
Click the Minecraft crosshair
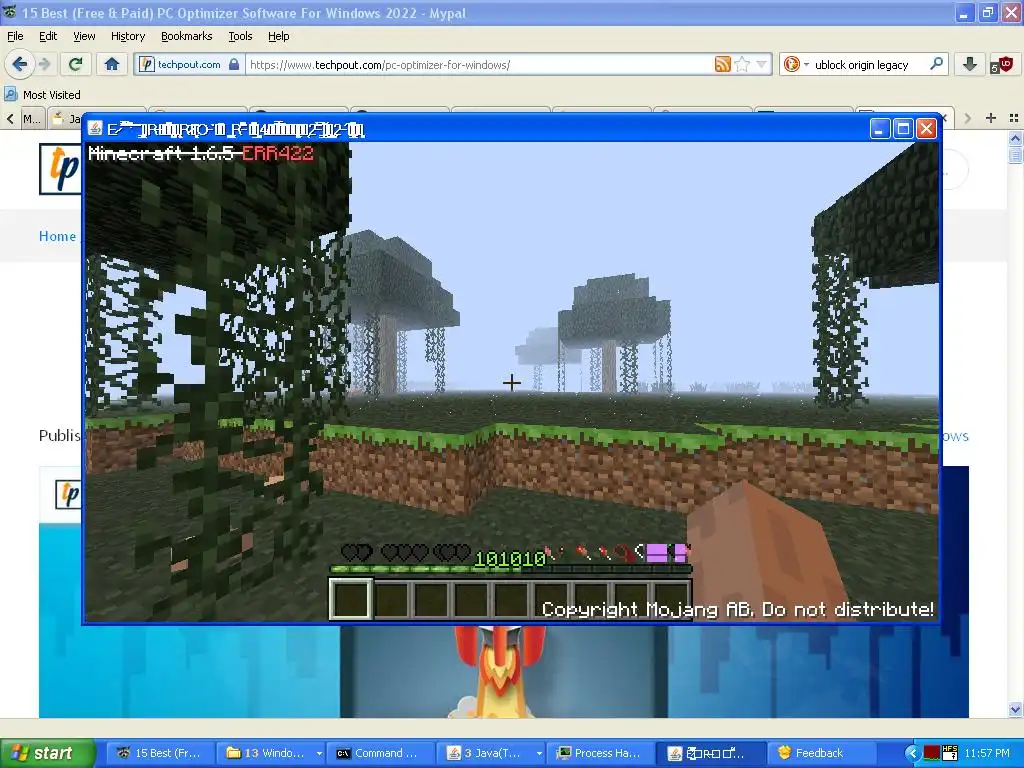[511, 383]
